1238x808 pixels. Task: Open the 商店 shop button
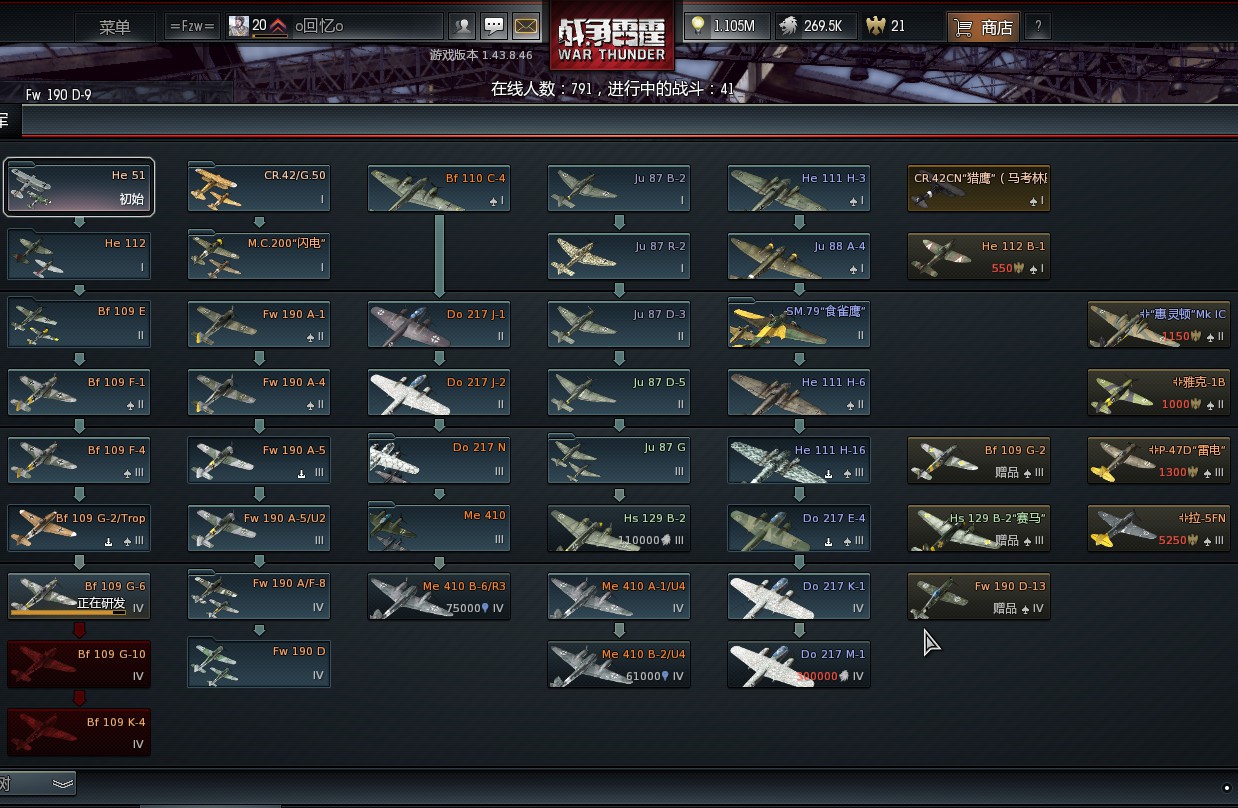(982, 27)
